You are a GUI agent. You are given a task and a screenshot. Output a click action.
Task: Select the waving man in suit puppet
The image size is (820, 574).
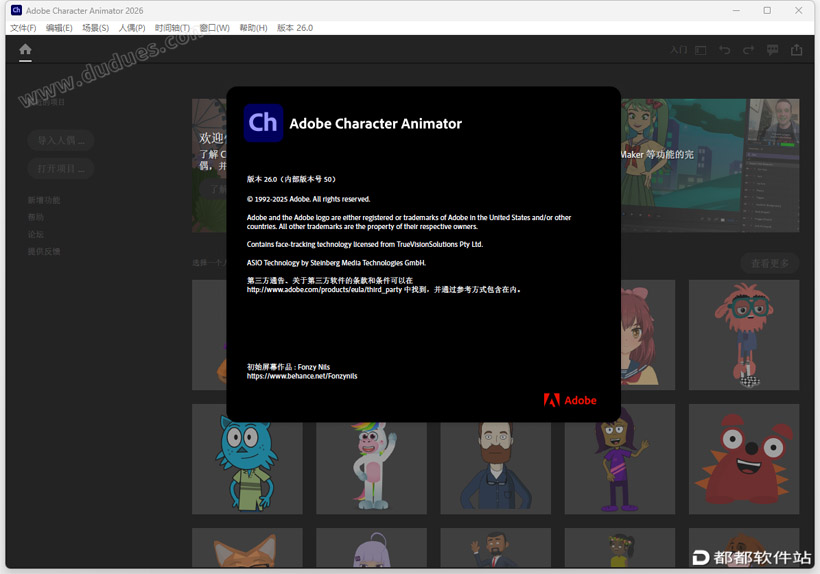click(495, 547)
